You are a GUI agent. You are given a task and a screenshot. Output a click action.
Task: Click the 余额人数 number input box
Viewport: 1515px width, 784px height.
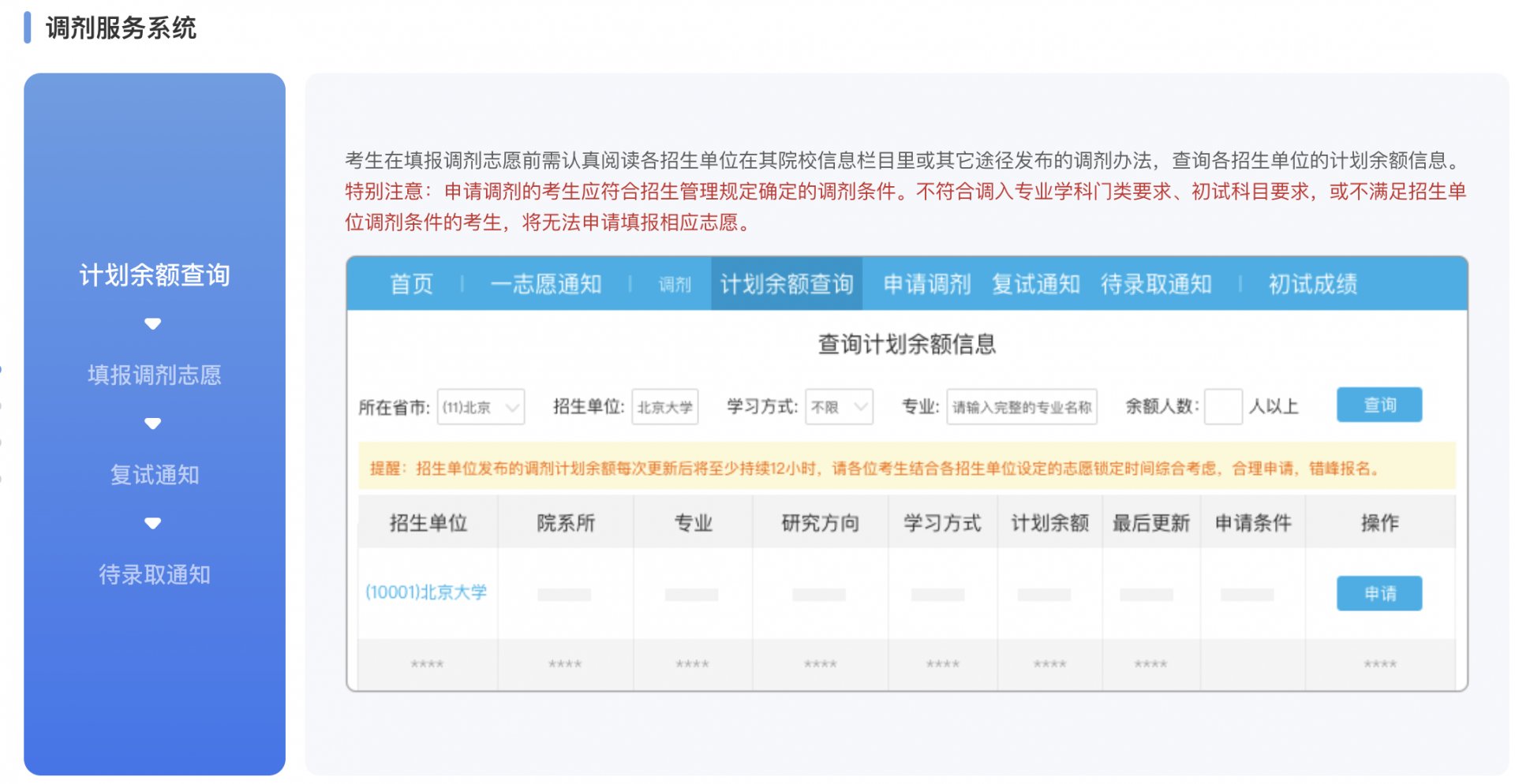pyautogui.click(x=1223, y=407)
